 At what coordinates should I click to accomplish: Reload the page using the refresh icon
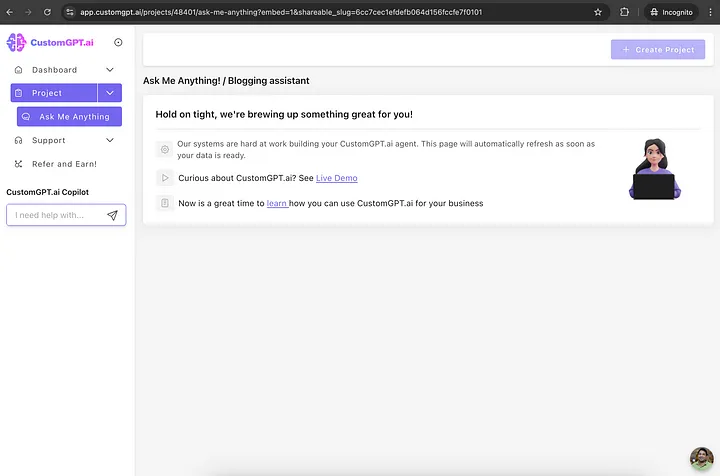pos(47,12)
